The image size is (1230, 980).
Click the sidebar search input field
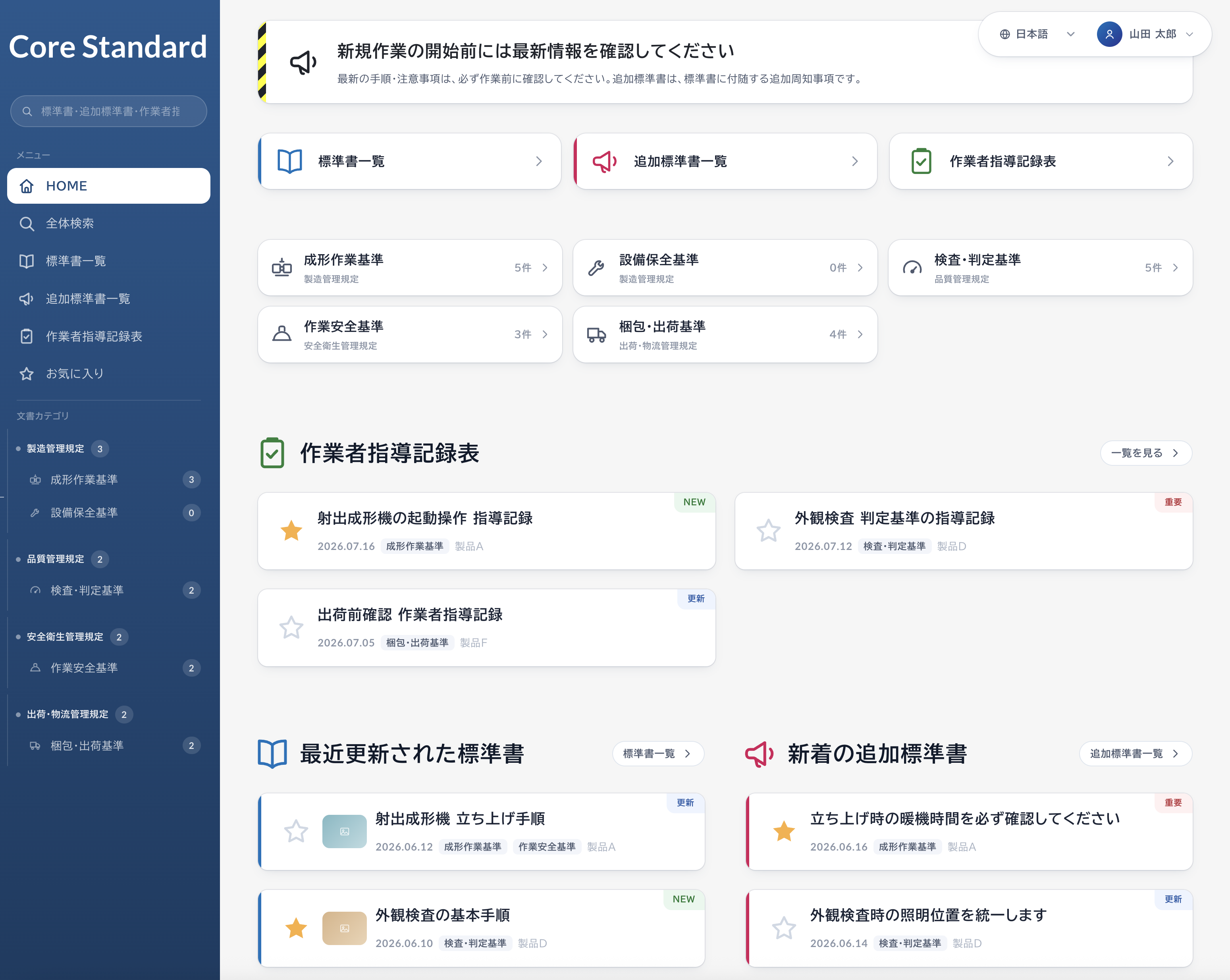[x=108, y=111]
